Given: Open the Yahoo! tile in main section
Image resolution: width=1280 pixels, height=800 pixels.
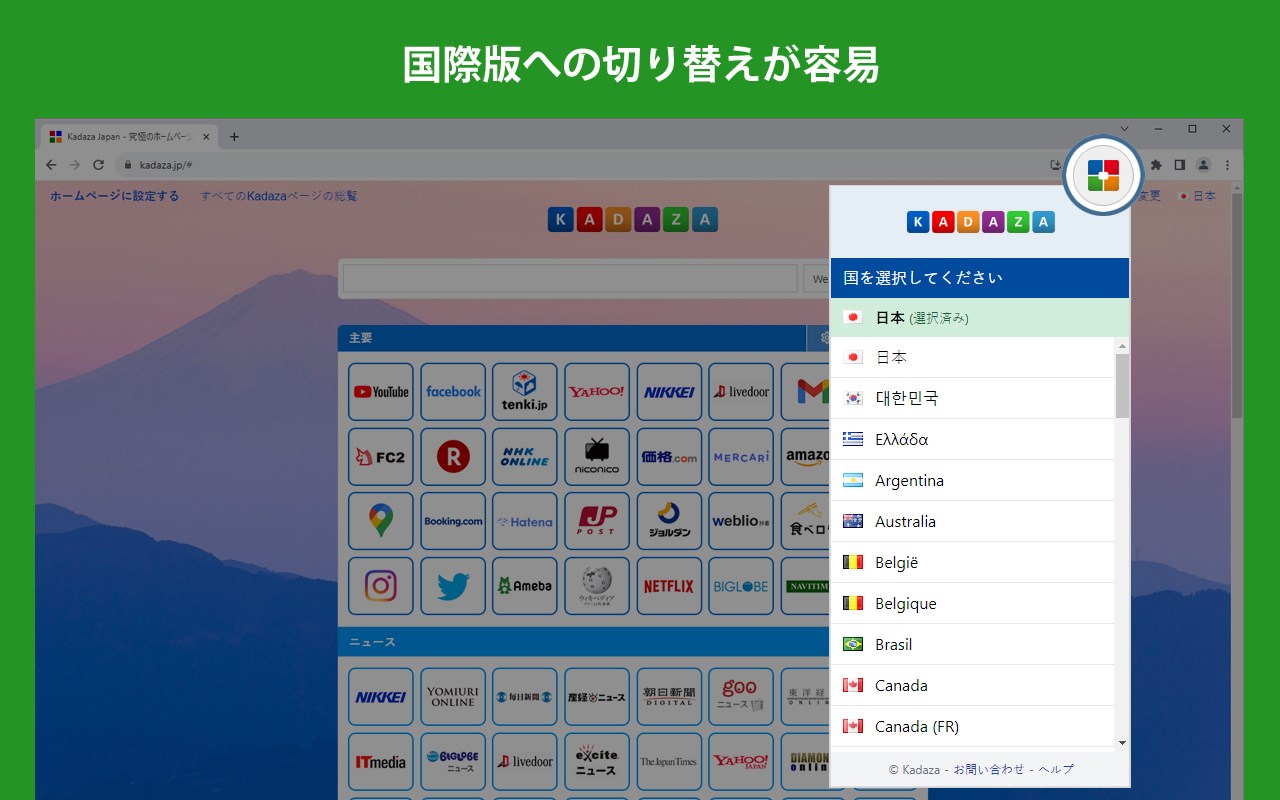Looking at the screenshot, I should tap(597, 392).
